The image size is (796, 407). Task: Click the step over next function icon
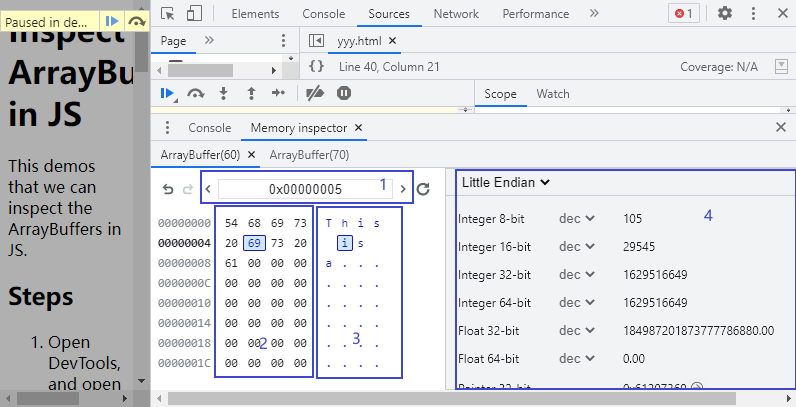click(x=196, y=93)
